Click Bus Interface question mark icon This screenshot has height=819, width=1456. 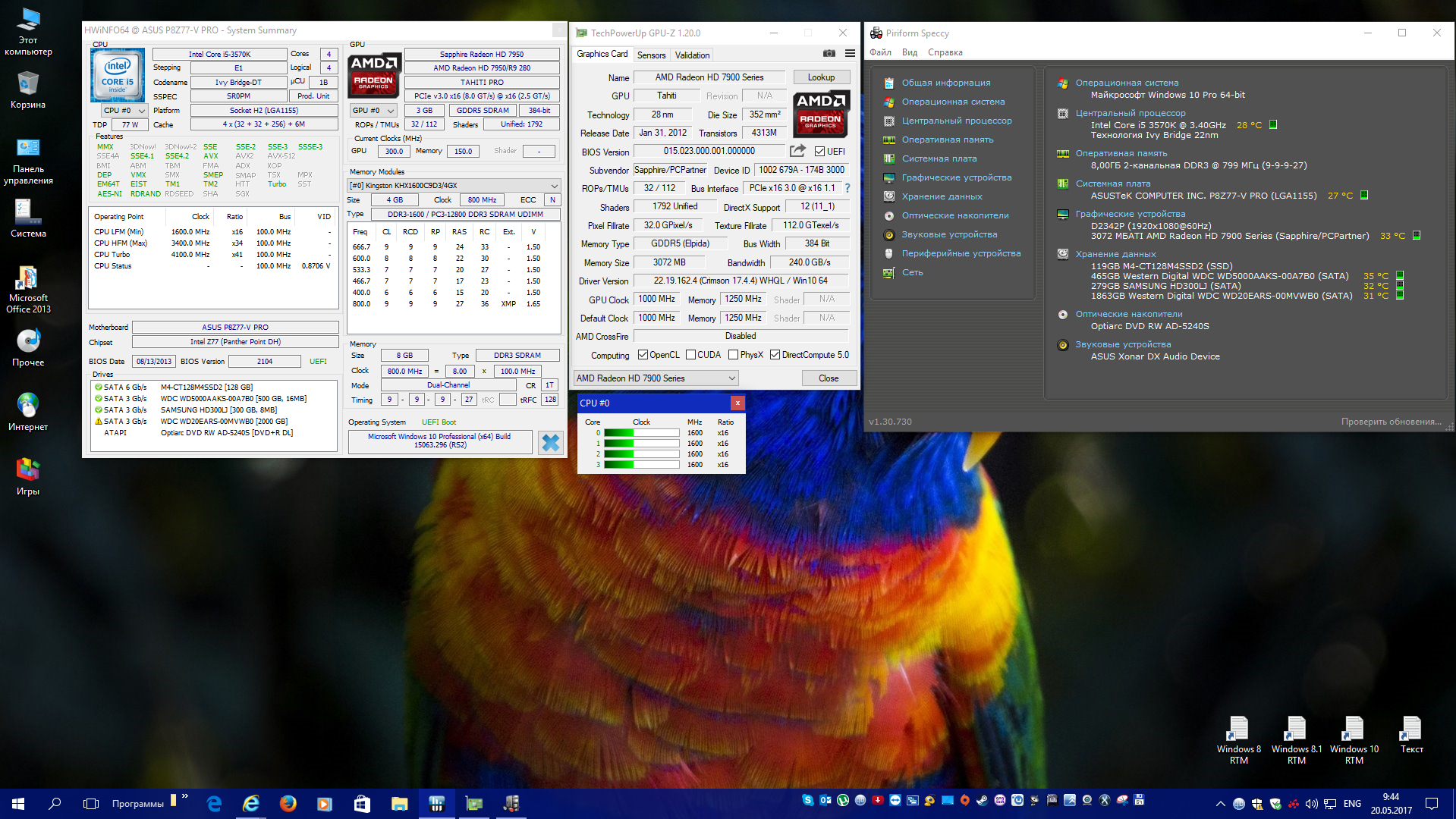(847, 188)
